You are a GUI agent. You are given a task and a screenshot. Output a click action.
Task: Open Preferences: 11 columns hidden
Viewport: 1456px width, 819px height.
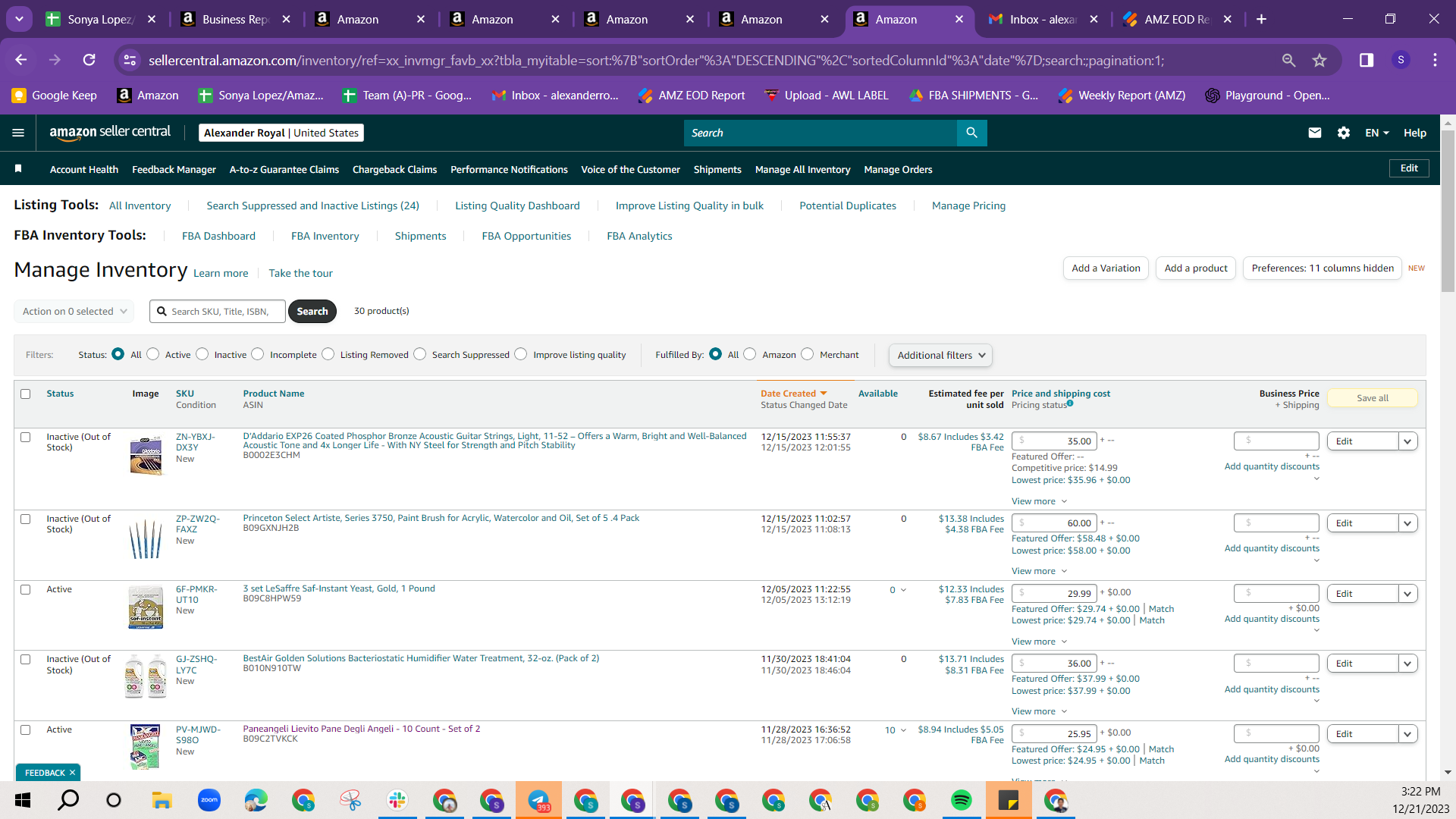(x=1323, y=268)
